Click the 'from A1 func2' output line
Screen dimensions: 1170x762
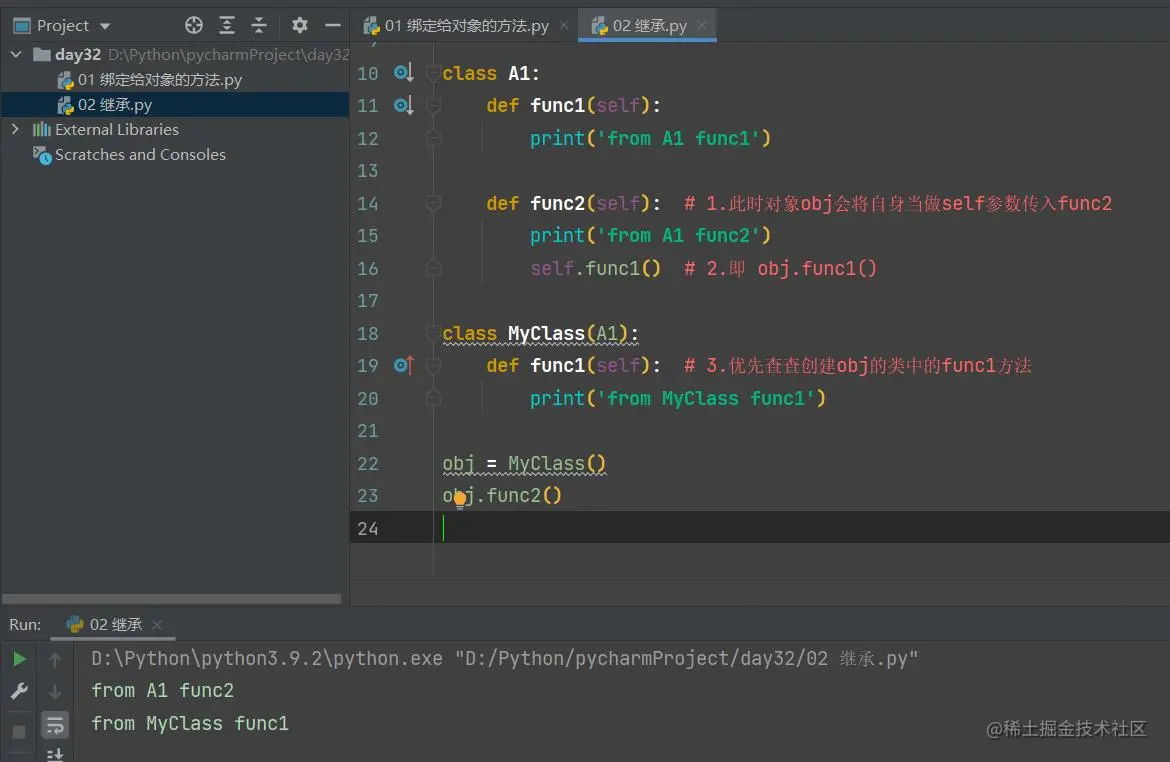coord(163,690)
